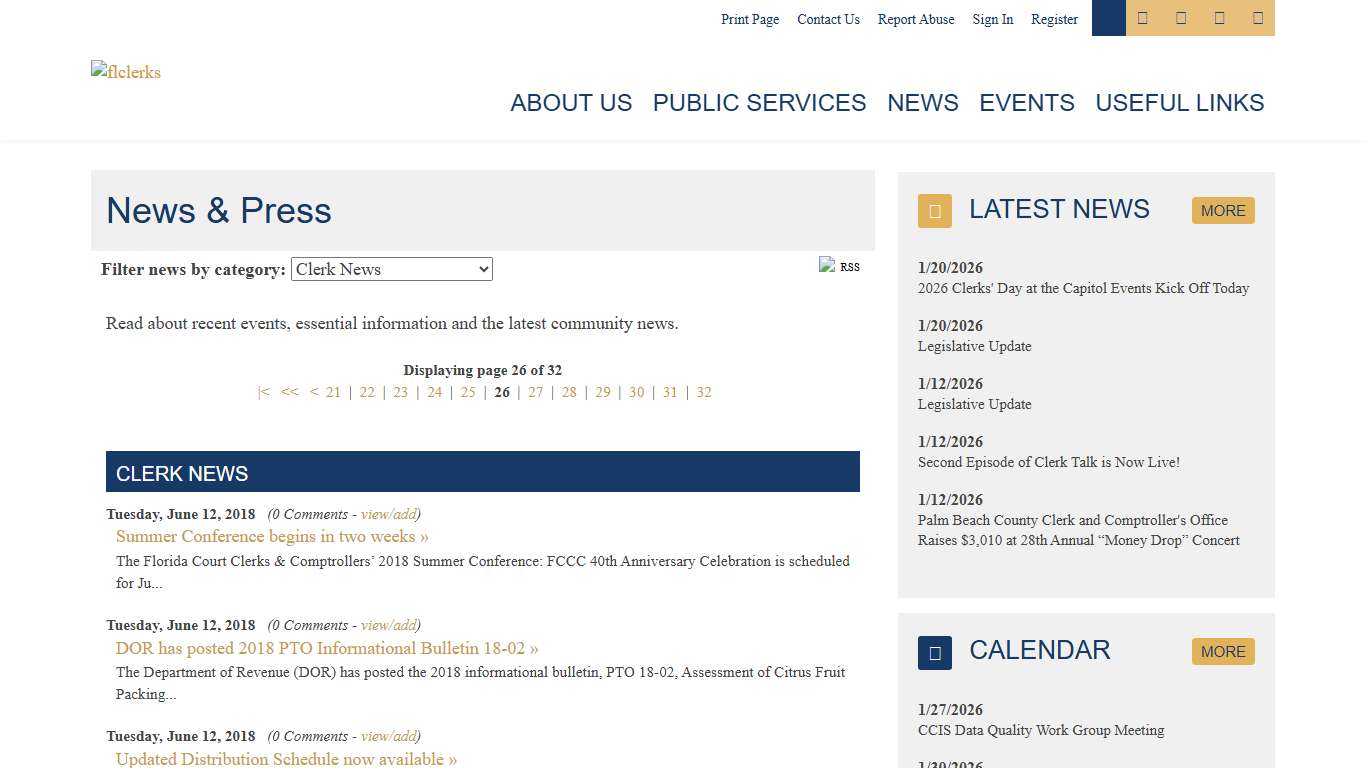Open the EVENTS navigation tab

1026,103
